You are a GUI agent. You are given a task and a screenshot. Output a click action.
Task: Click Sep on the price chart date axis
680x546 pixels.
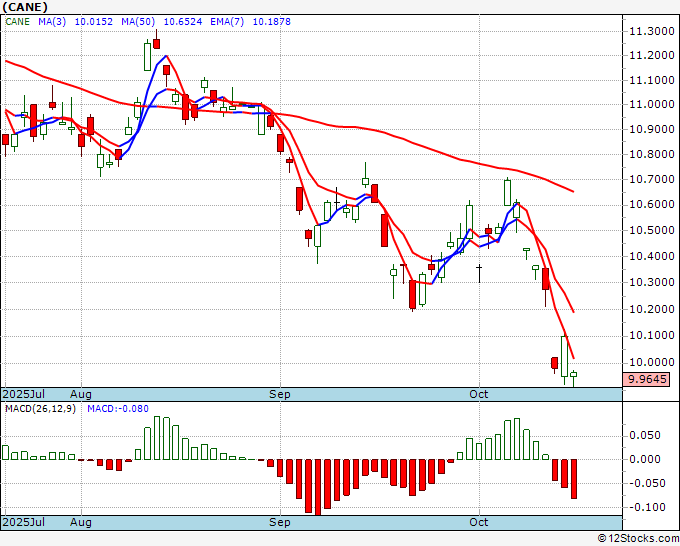pyautogui.click(x=280, y=394)
